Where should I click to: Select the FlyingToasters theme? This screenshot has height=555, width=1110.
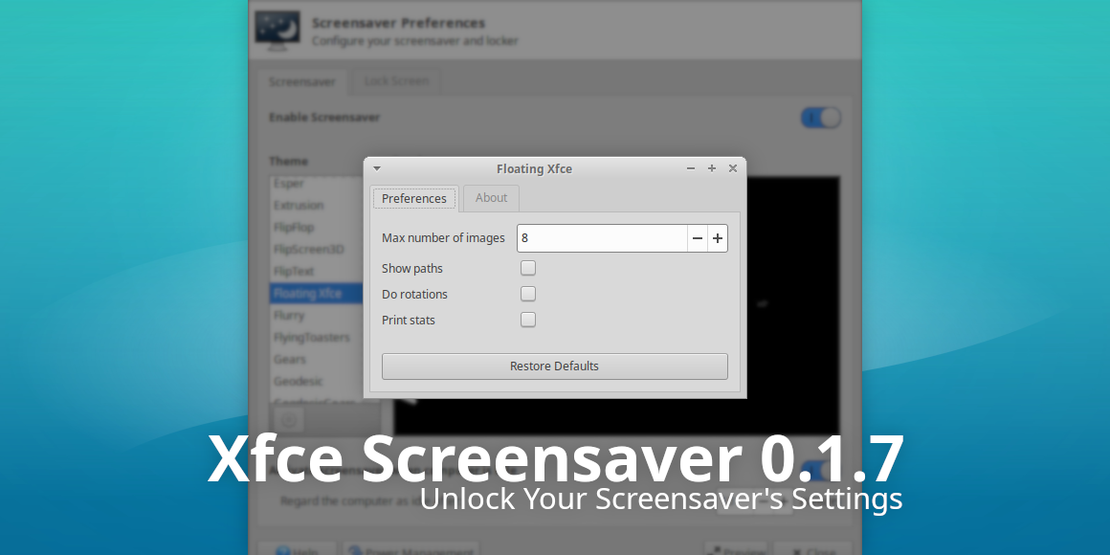pos(316,337)
